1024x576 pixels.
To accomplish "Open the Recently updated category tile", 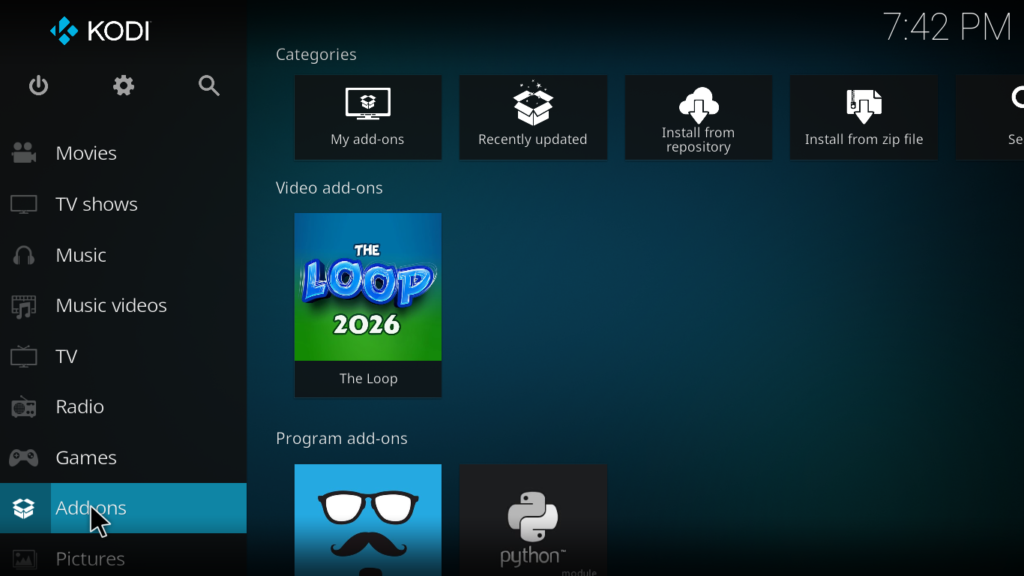I will (533, 117).
